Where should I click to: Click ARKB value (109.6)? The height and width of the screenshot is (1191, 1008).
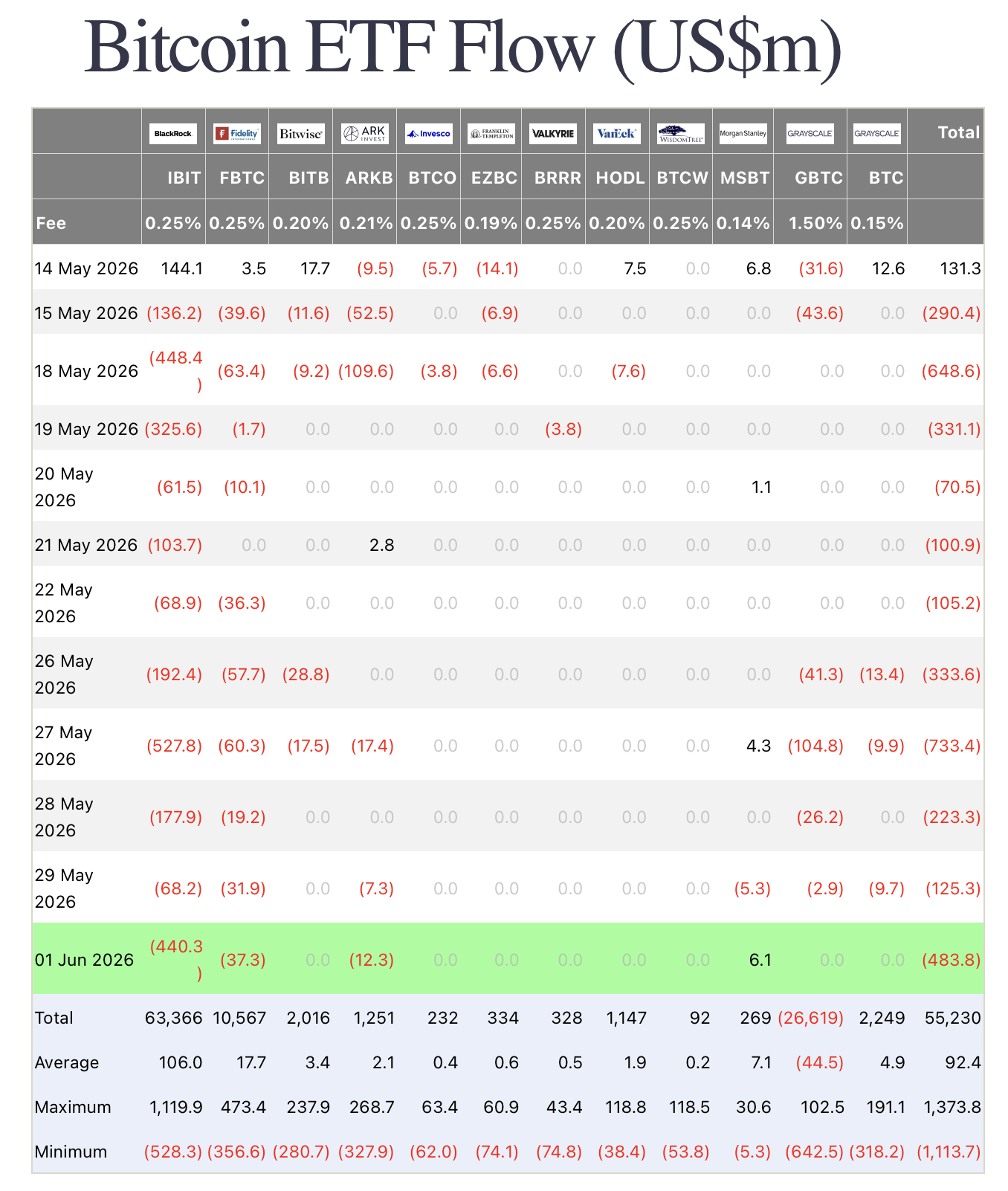click(366, 371)
